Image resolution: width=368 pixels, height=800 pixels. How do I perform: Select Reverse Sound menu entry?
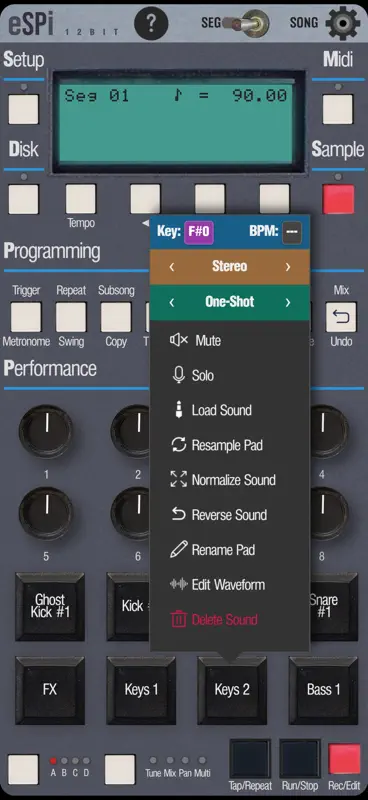click(230, 515)
